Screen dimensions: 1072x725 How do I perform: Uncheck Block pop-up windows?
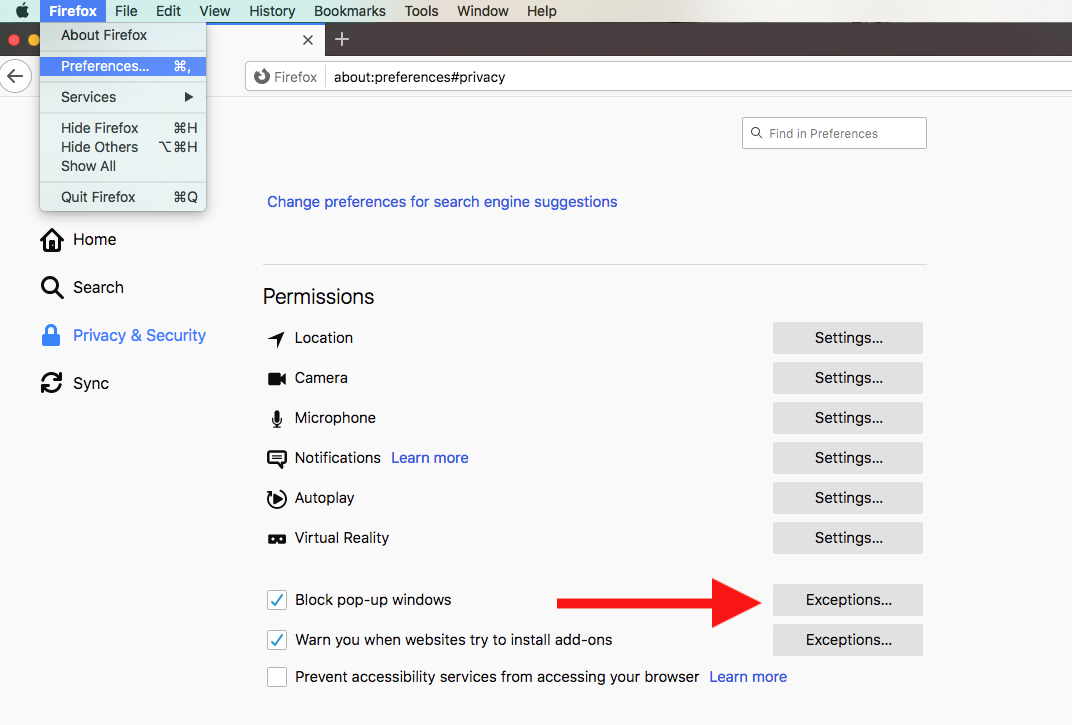(x=277, y=600)
